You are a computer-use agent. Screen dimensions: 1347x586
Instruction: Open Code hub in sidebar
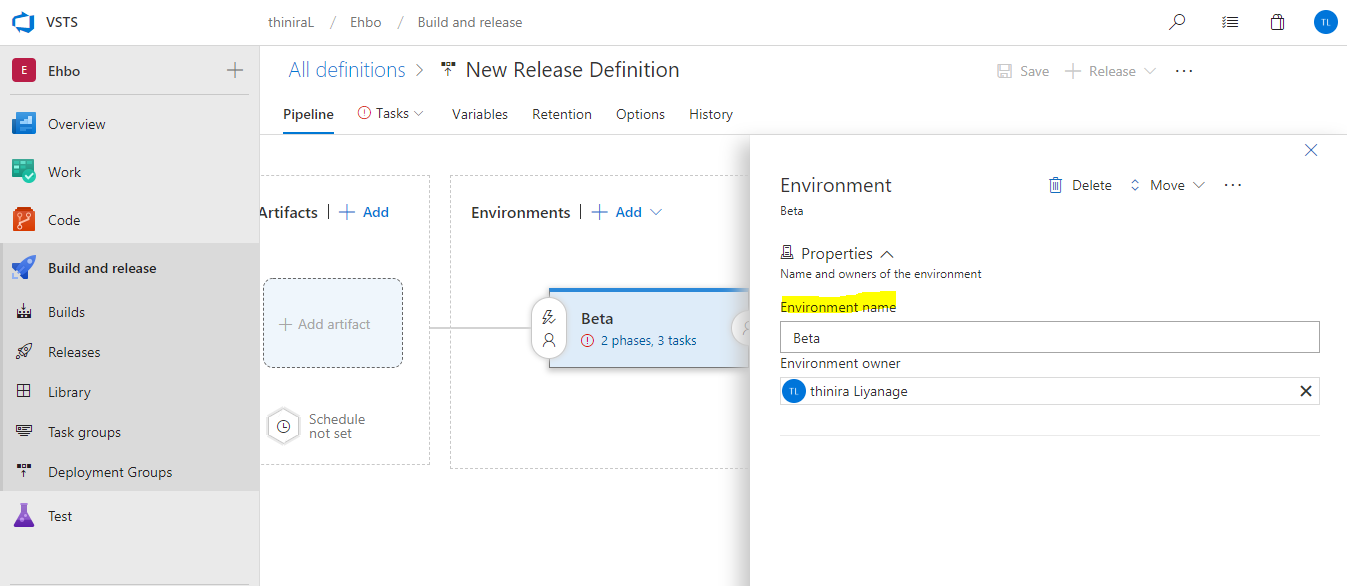click(x=64, y=220)
